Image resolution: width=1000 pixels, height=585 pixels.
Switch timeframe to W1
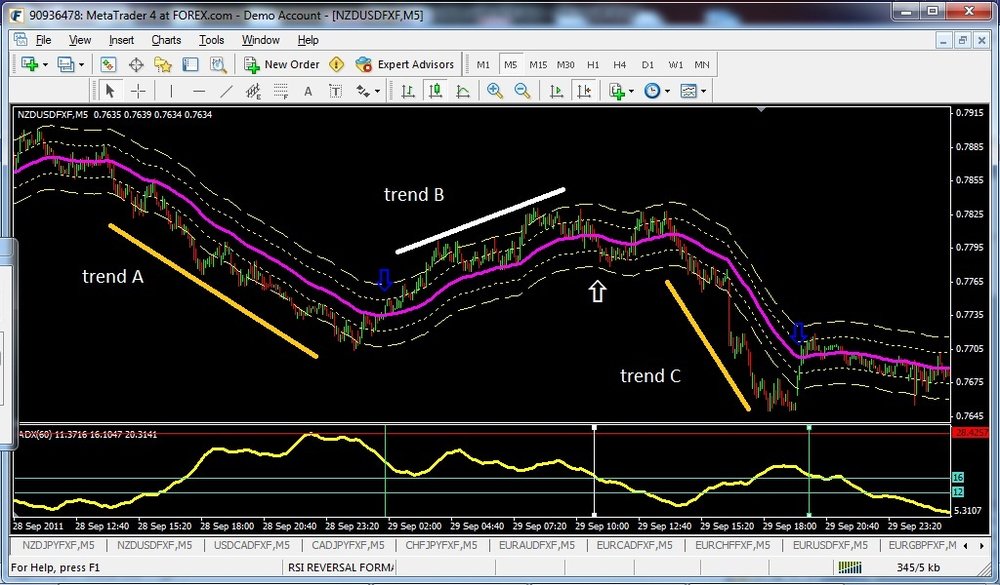[675, 64]
